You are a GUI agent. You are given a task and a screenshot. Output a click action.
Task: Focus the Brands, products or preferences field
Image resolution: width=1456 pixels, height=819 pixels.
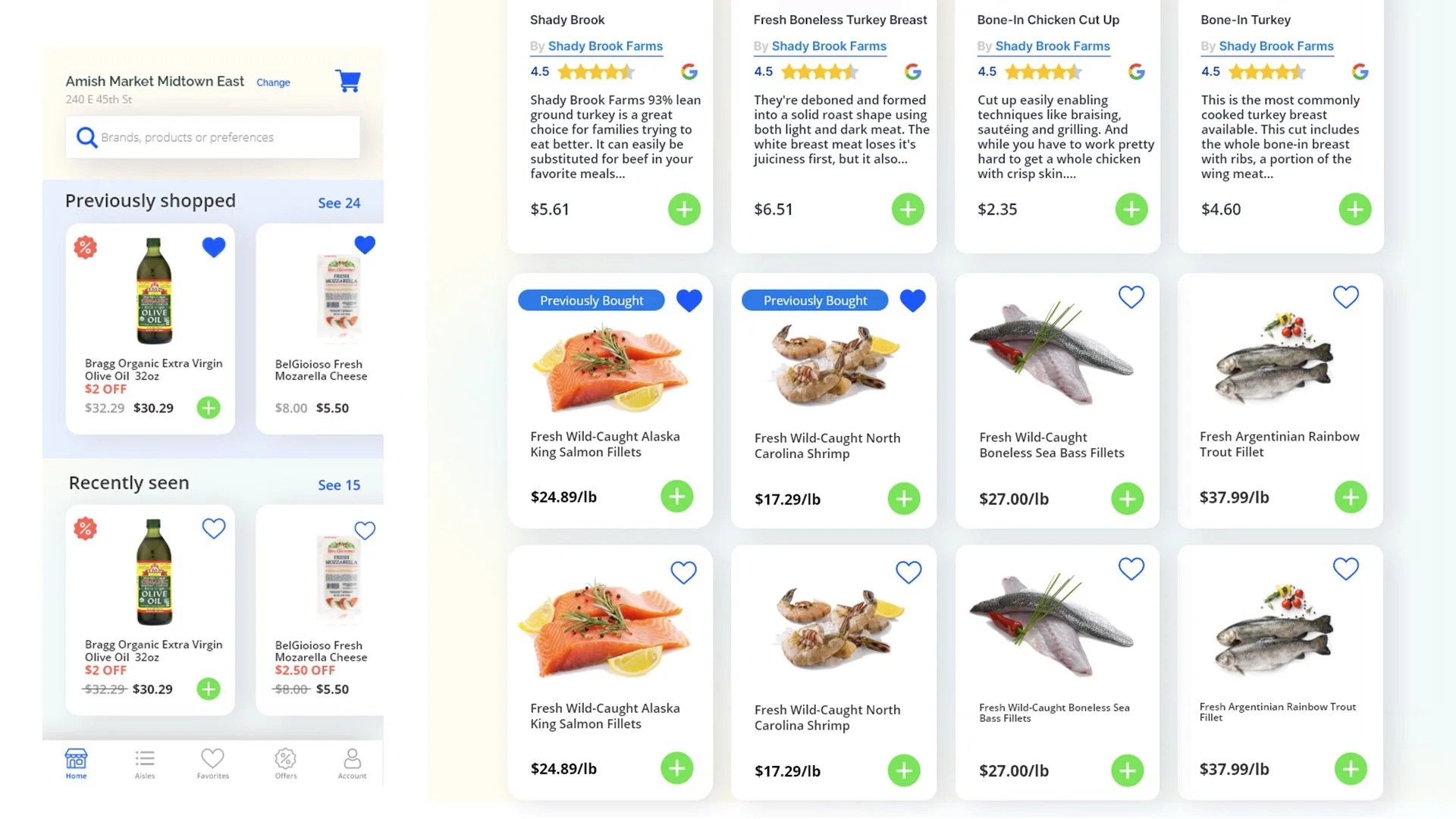click(x=212, y=137)
